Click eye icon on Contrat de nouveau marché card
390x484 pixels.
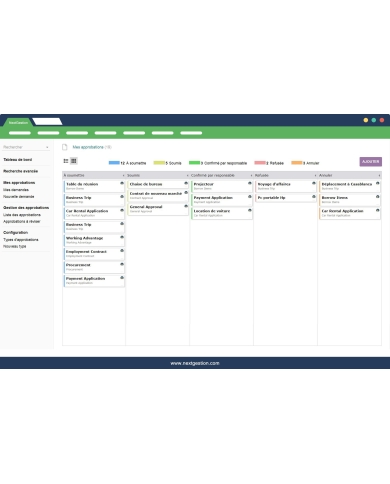click(186, 193)
